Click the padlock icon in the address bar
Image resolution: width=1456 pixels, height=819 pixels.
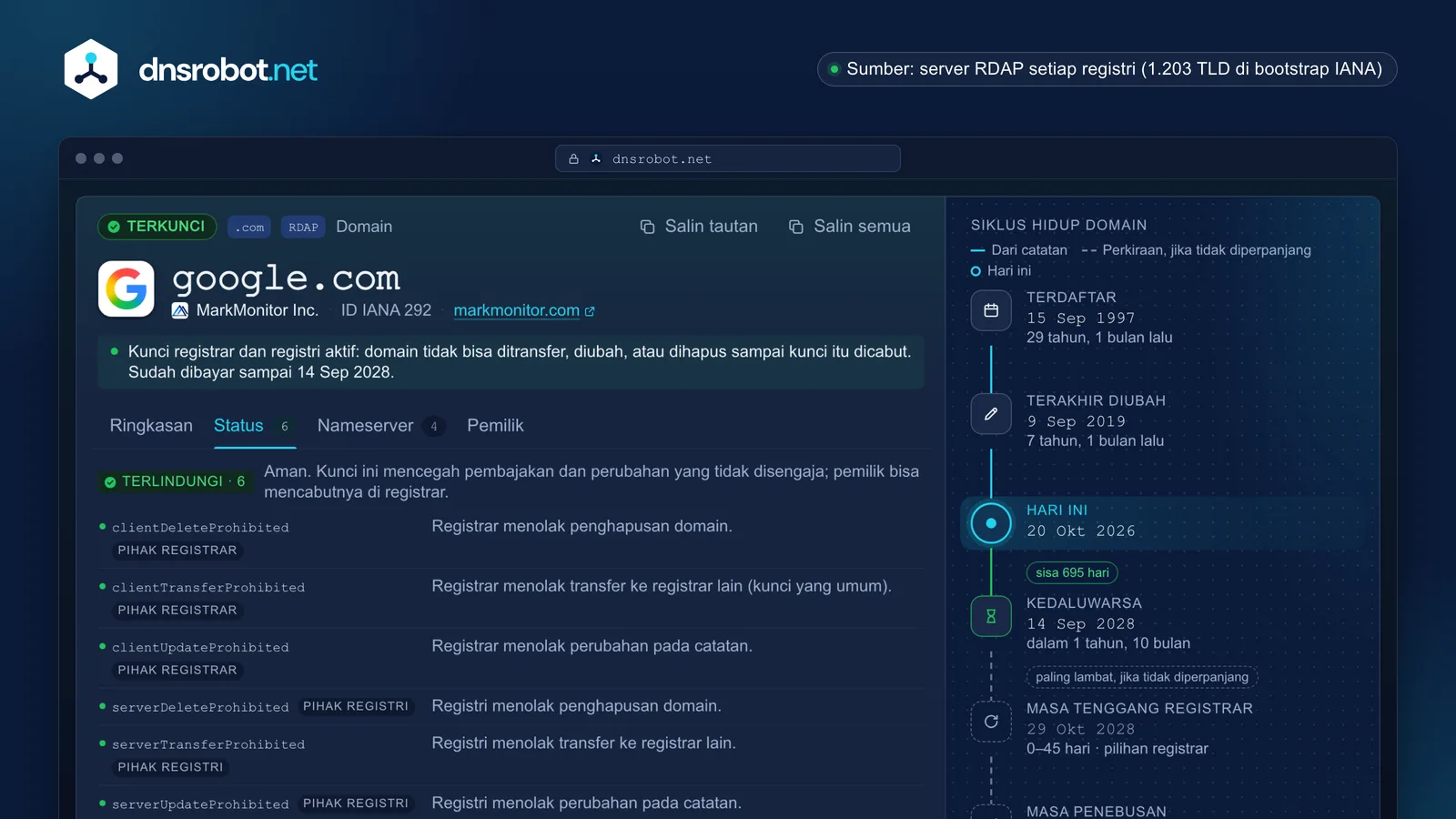coord(573,159)
